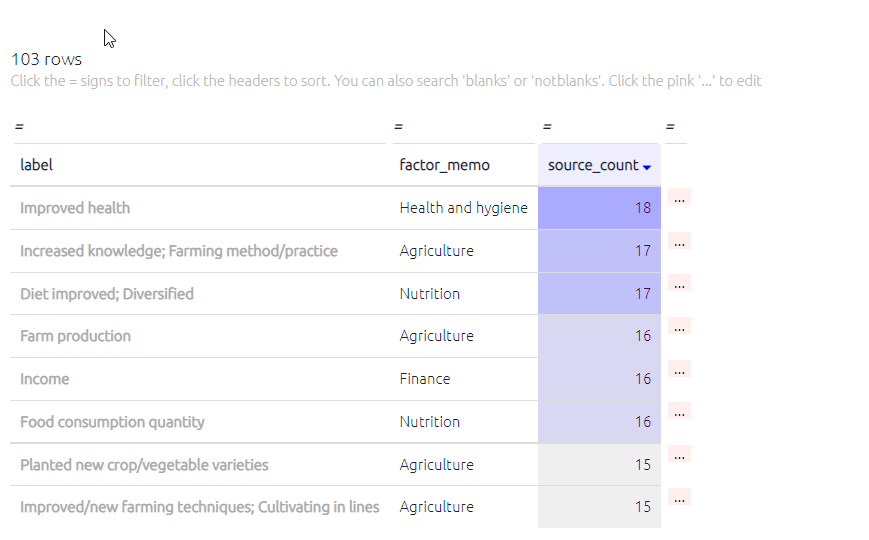Image resolution: width=869 pixels, height=540 pixels.
Task: Open edit dots for Planted new crop row
Action: (x=679, y=456)
